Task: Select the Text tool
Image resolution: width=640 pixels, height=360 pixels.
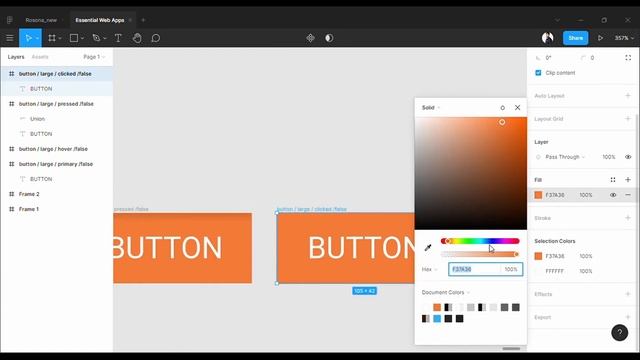Action: (x=118, y=38)
